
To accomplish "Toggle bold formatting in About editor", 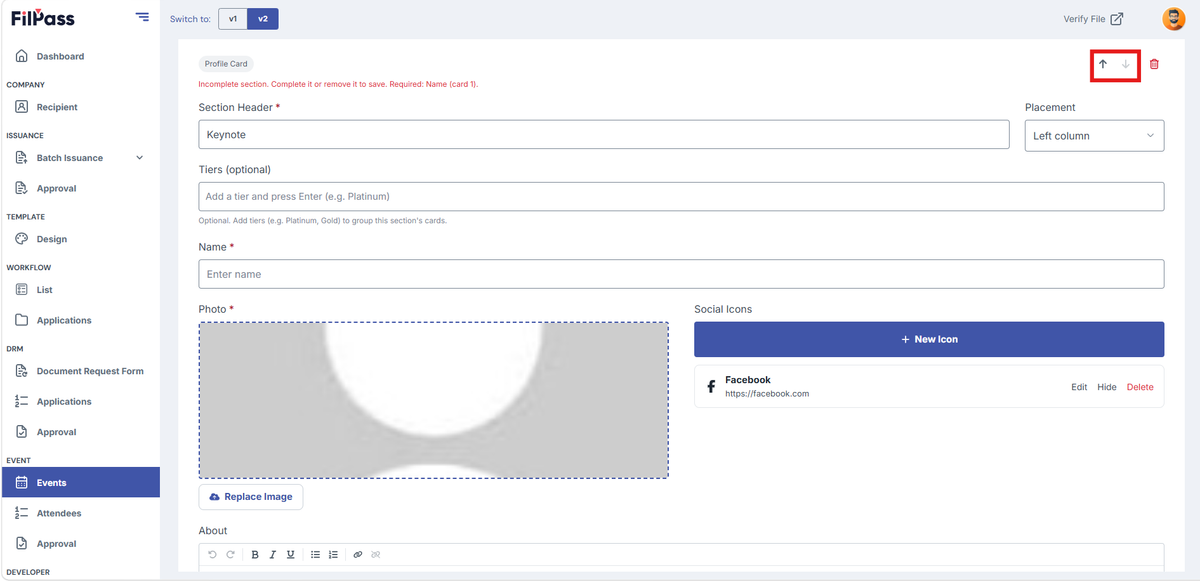I will 255,554.
